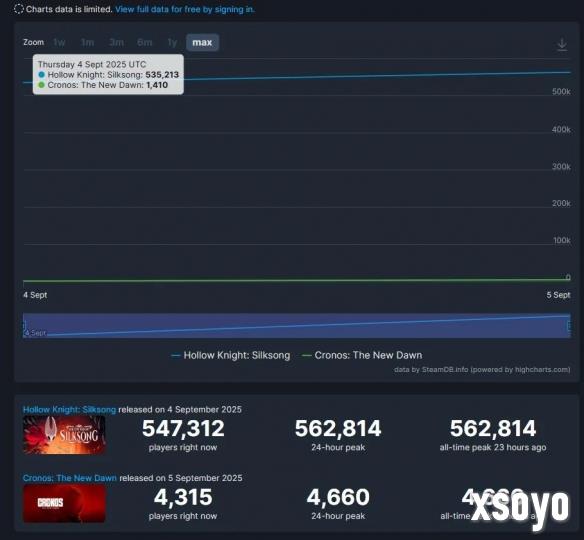Set zoom range to 6m

point(145,42)
